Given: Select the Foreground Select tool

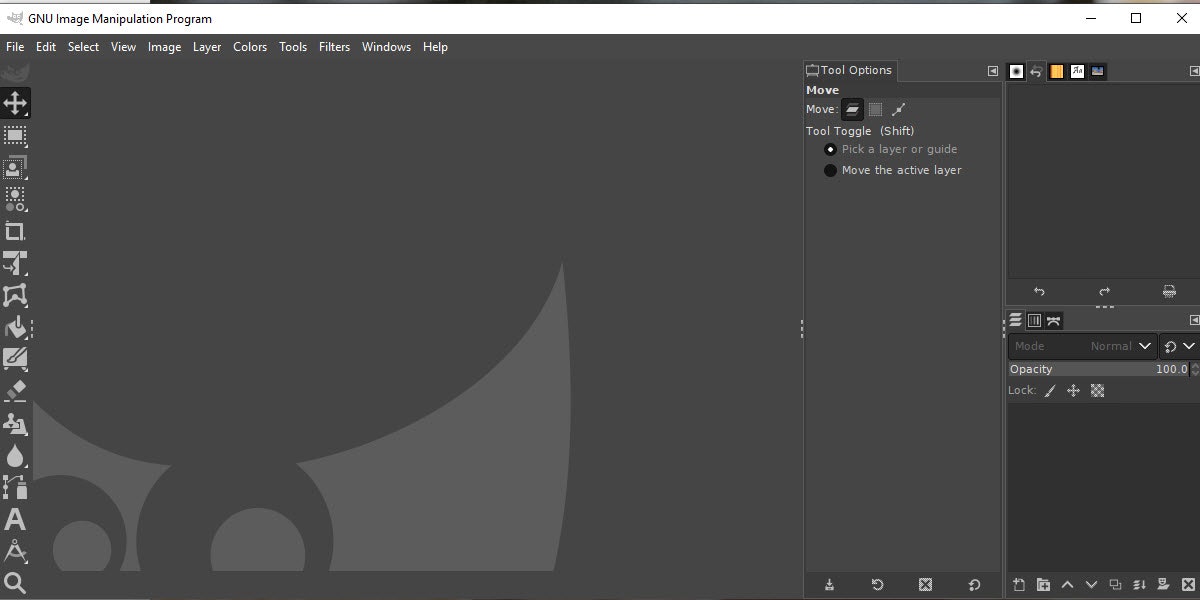Looking at the screenshot, I should [15, 167].
